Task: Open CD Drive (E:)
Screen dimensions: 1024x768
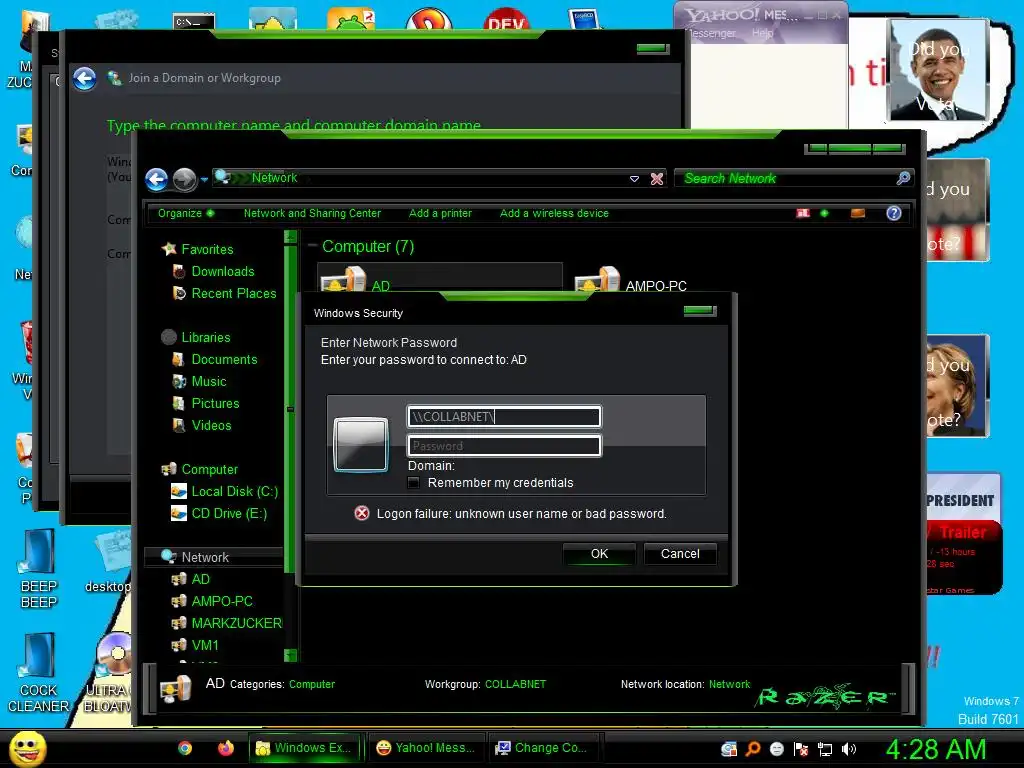Action: point(229,514)
